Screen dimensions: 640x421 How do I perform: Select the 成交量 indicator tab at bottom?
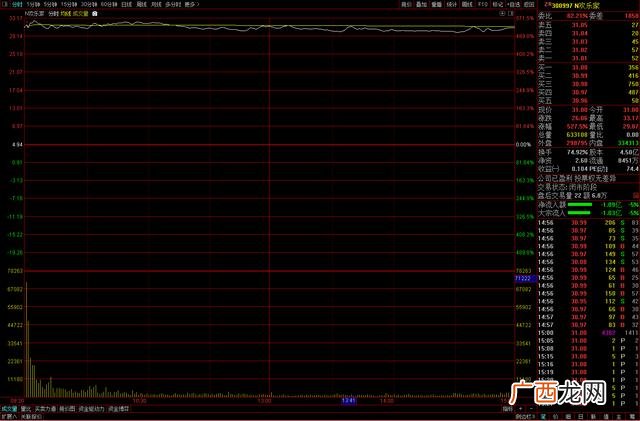coord(9,409)
